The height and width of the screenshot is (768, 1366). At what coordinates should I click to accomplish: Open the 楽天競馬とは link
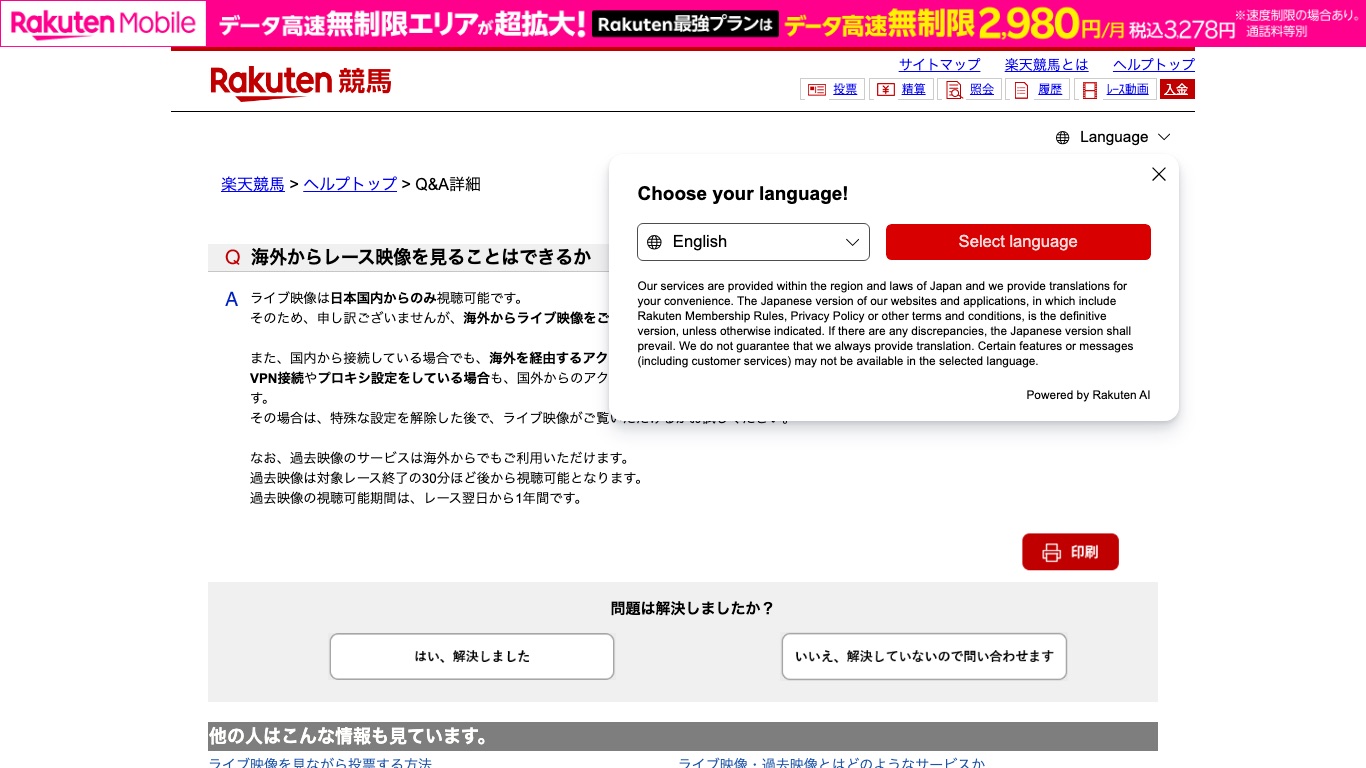(1046, 64)
